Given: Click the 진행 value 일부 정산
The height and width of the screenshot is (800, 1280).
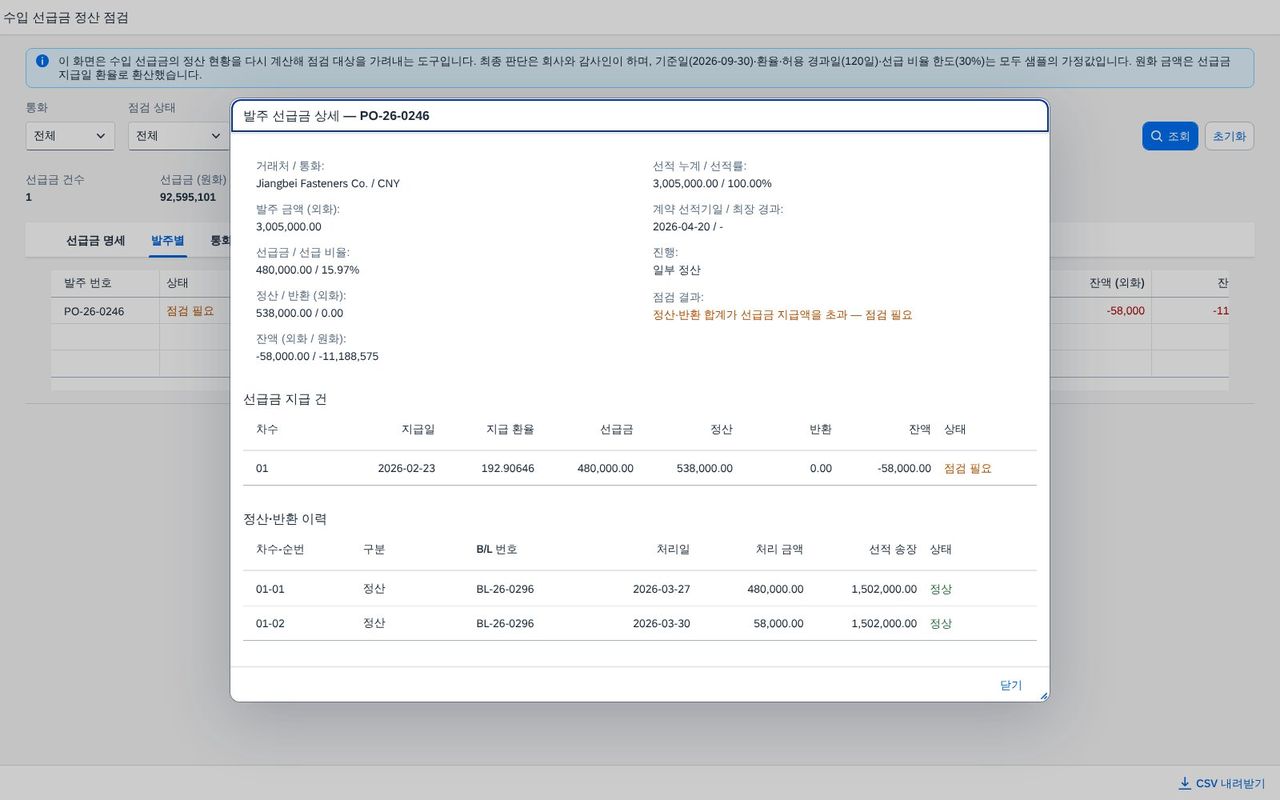Looking at the screenshot, I should click(x=677, y=270).
